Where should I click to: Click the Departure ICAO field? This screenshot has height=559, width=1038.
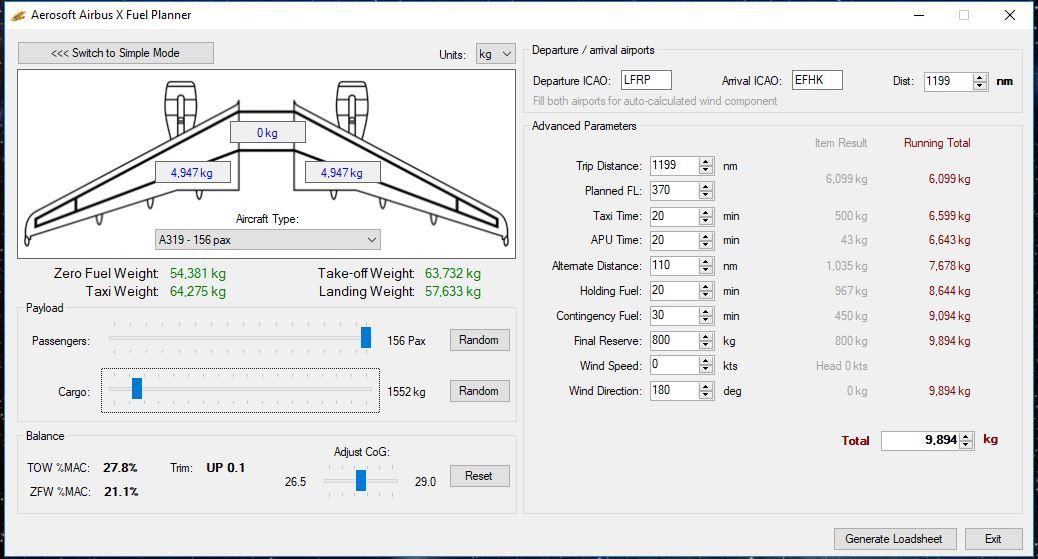[646, 80]
